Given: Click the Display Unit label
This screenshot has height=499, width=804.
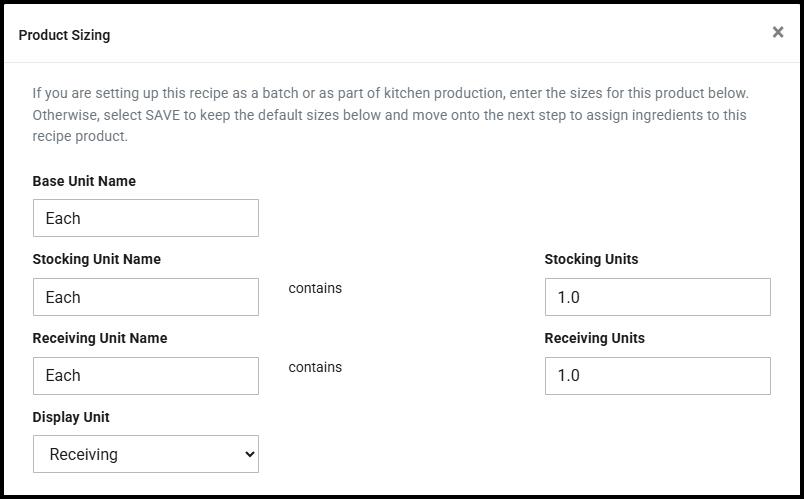Looking at the screenshot, I should pyautogui.click(x=70, y=417).
